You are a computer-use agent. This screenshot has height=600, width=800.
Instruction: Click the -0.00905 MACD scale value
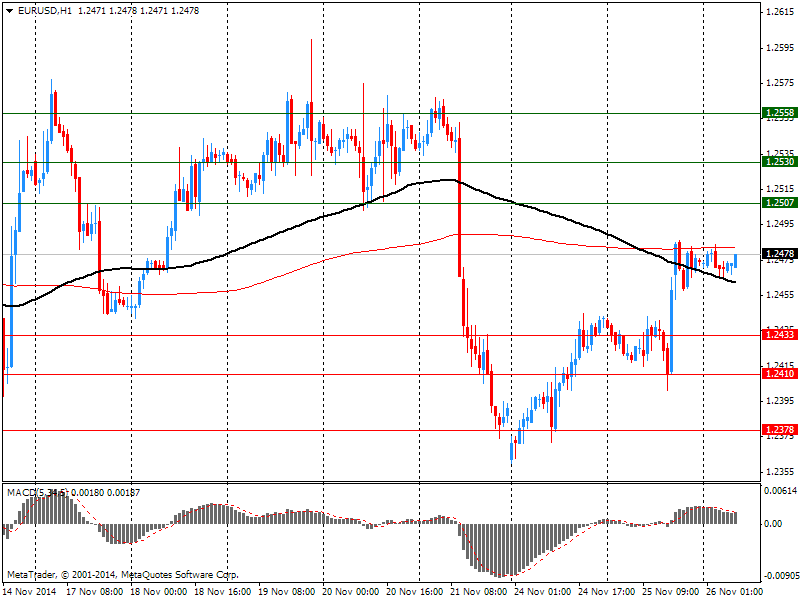point(781,576)
